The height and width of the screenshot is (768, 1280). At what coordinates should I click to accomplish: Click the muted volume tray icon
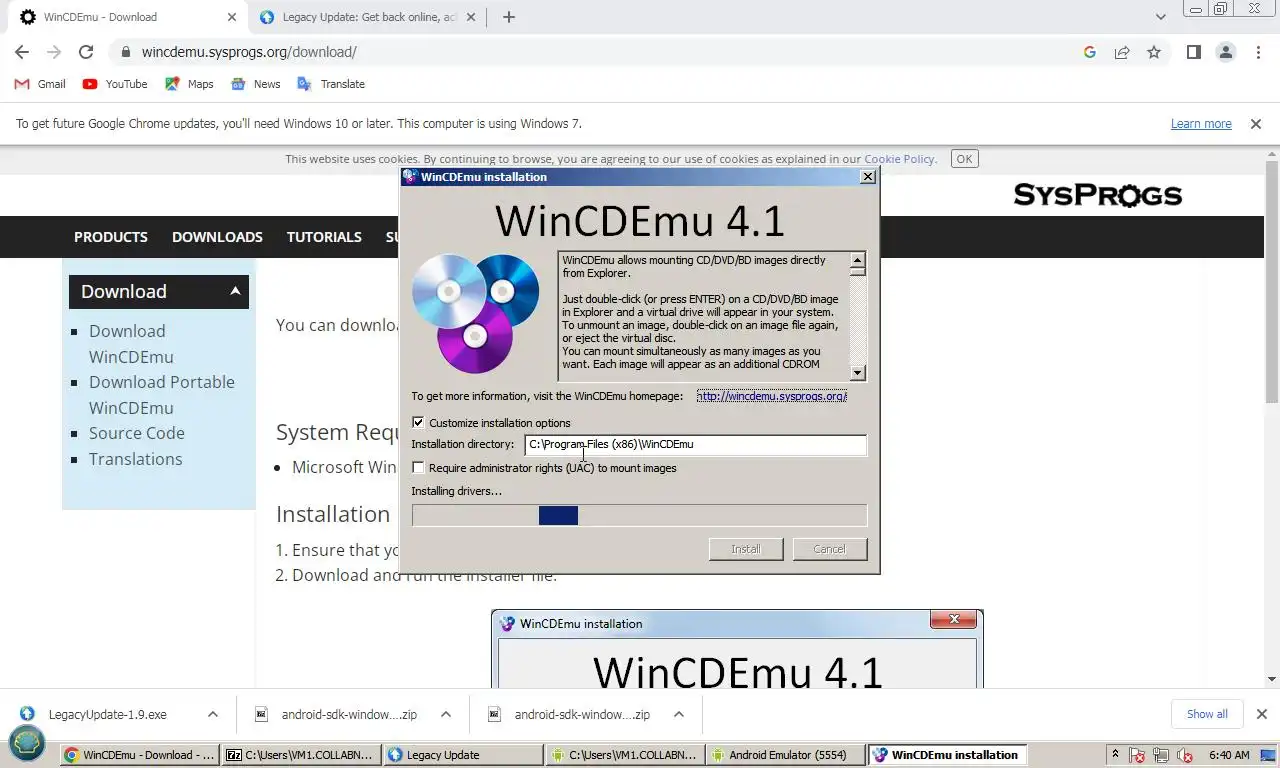point(1186,755)
